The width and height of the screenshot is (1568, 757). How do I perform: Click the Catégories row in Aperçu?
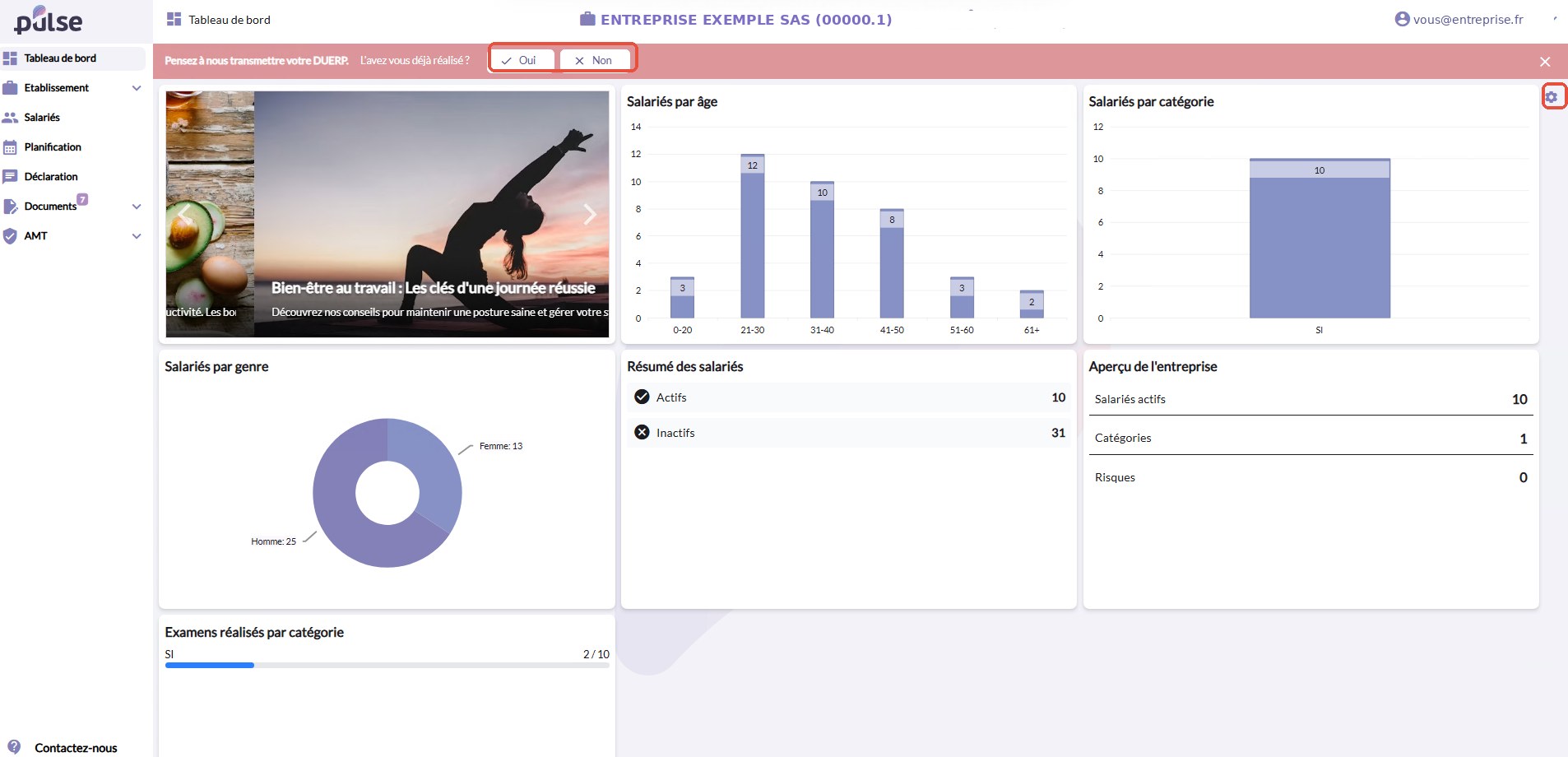[1311, 438]
